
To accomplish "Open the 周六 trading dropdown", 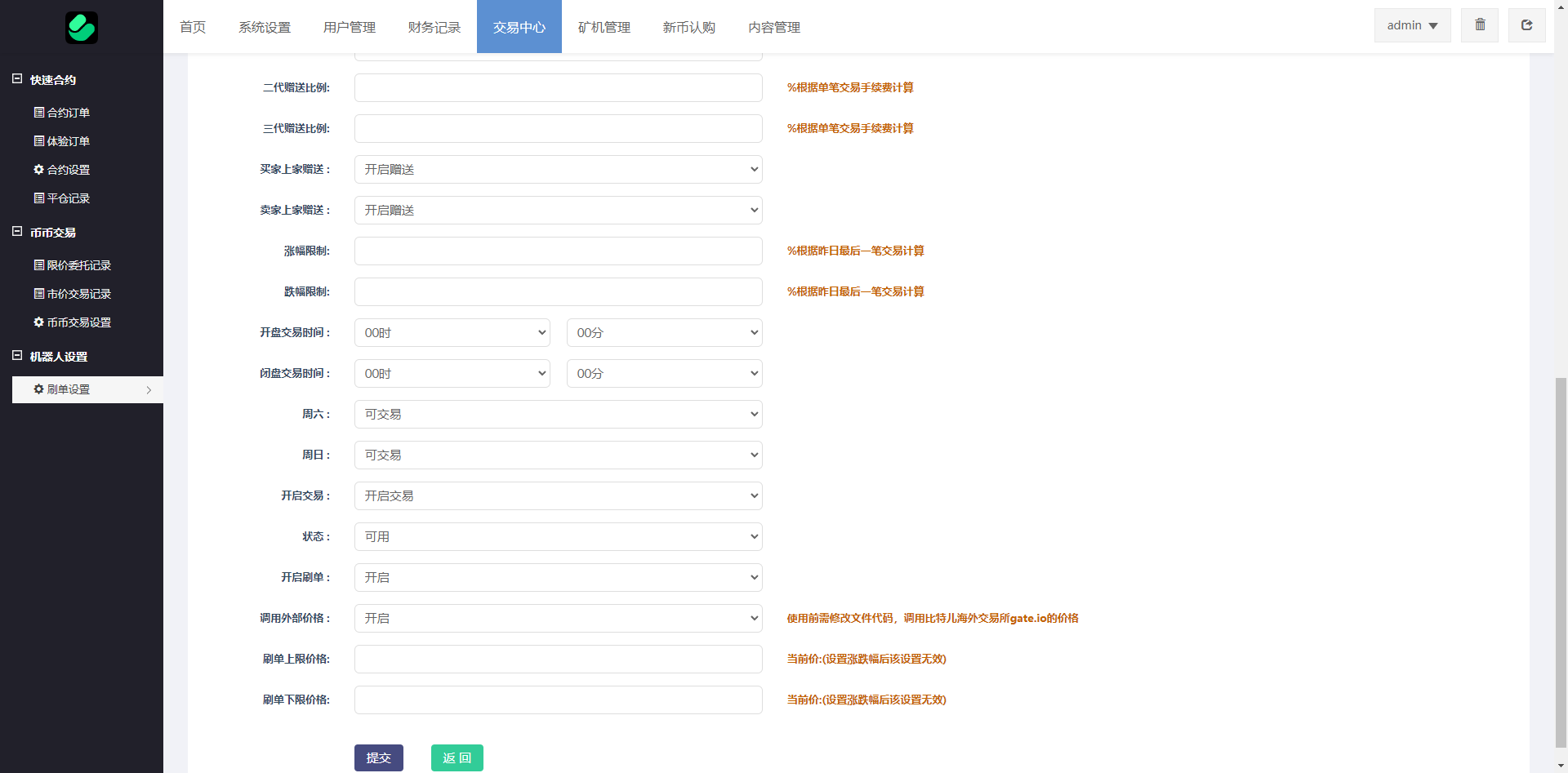I will point(558,415).
